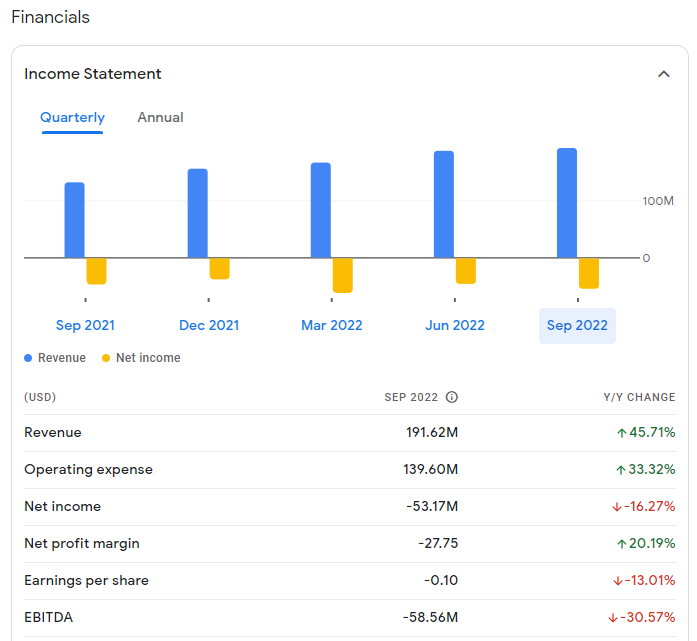Select the Sep 2021 quarter
This screenshot has width=697, height=641.
[x=85, y=325]
